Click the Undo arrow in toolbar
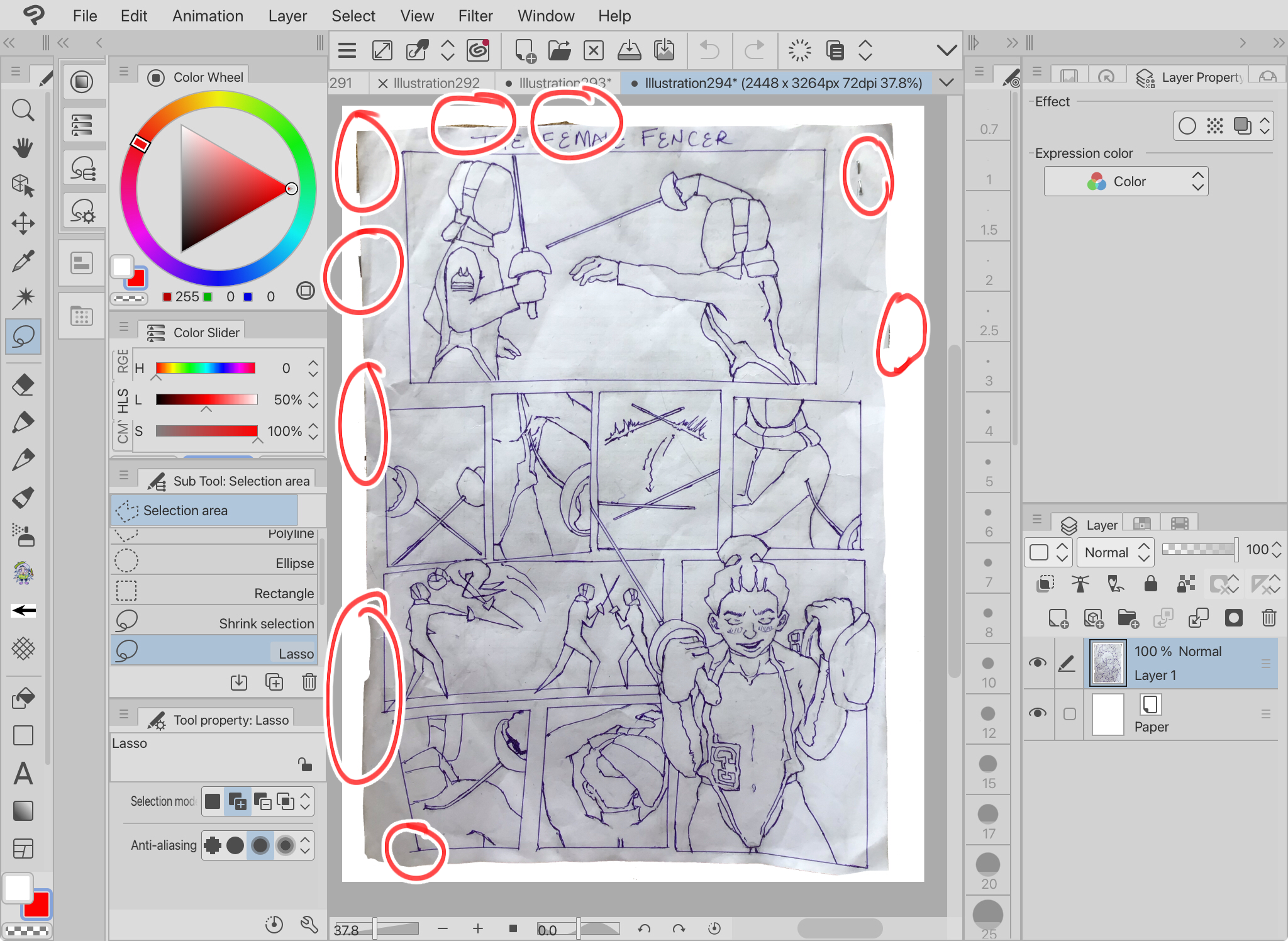Image resolution: width=1288 pixels, height=941 pixels. (709, 50)
